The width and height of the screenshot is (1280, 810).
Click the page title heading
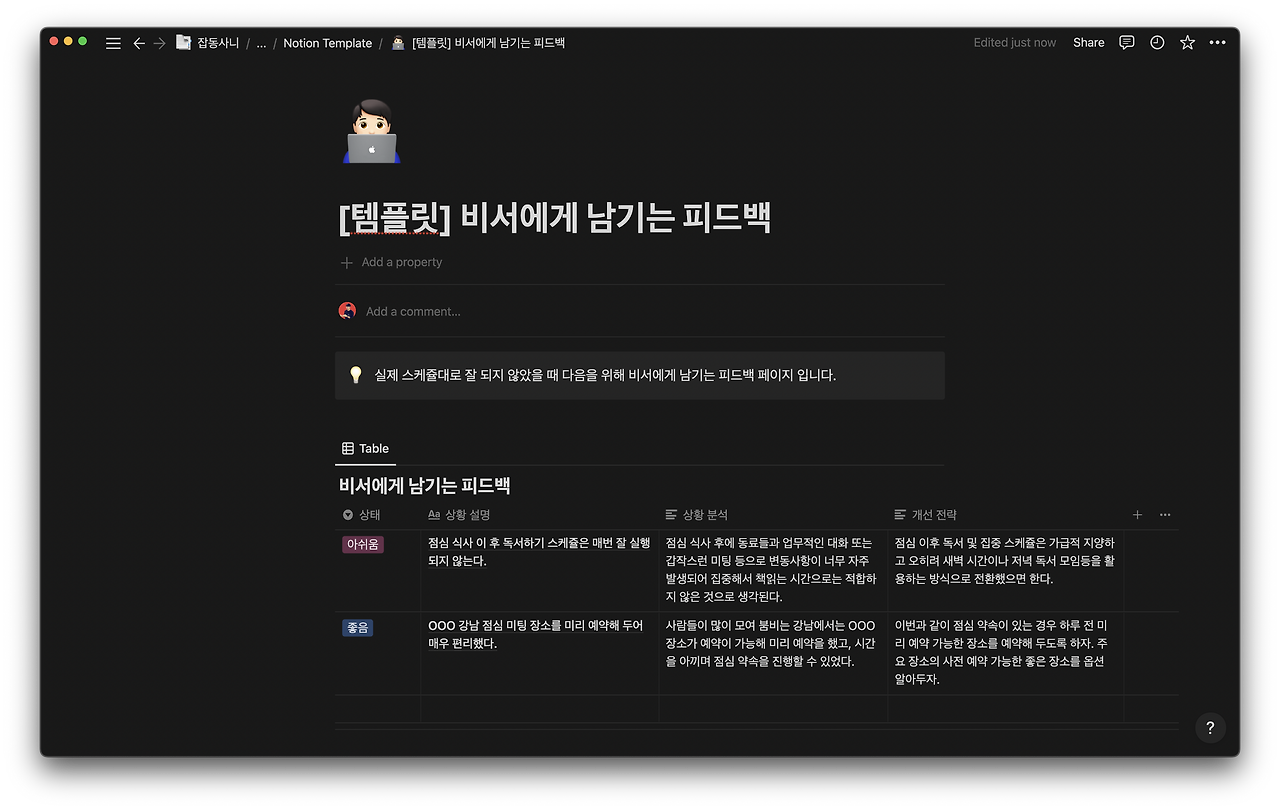(555, 217)
